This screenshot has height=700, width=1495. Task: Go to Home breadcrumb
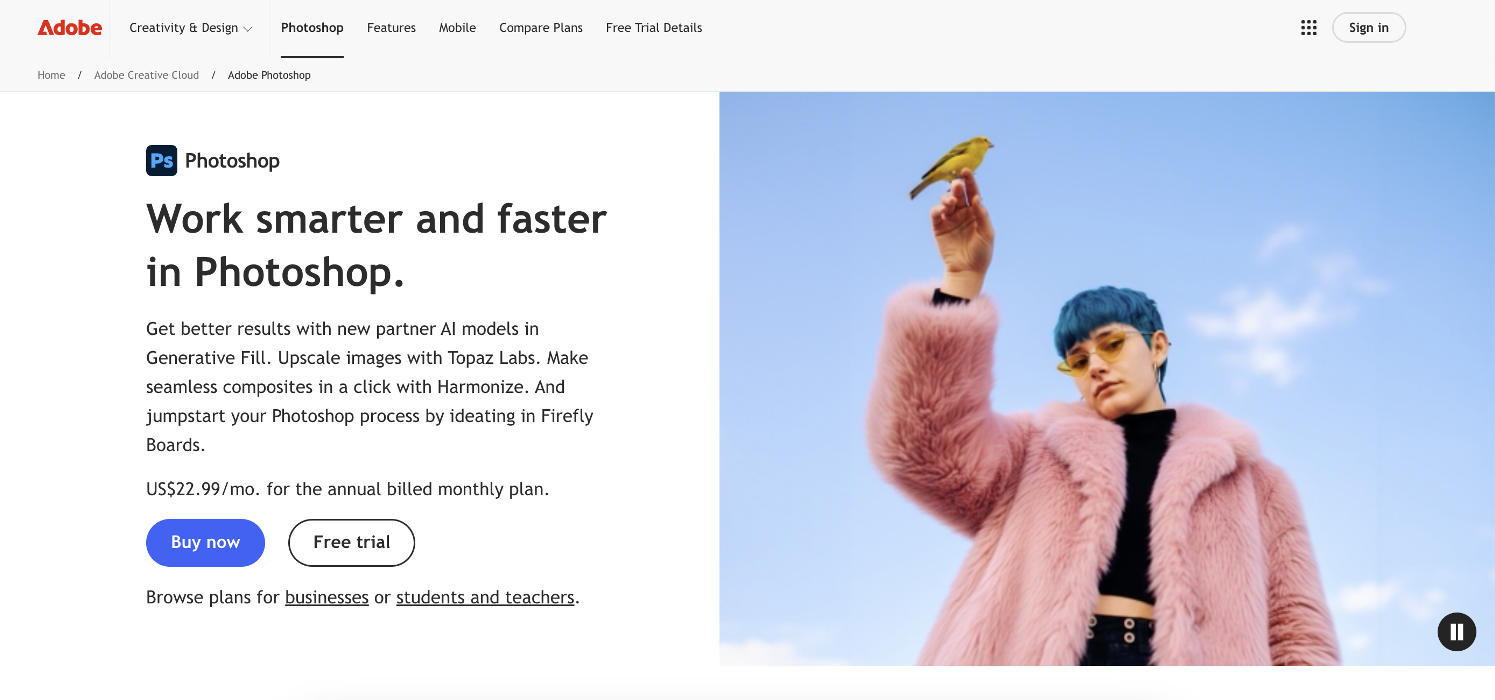pyautogui.click(x=51, y=75)
